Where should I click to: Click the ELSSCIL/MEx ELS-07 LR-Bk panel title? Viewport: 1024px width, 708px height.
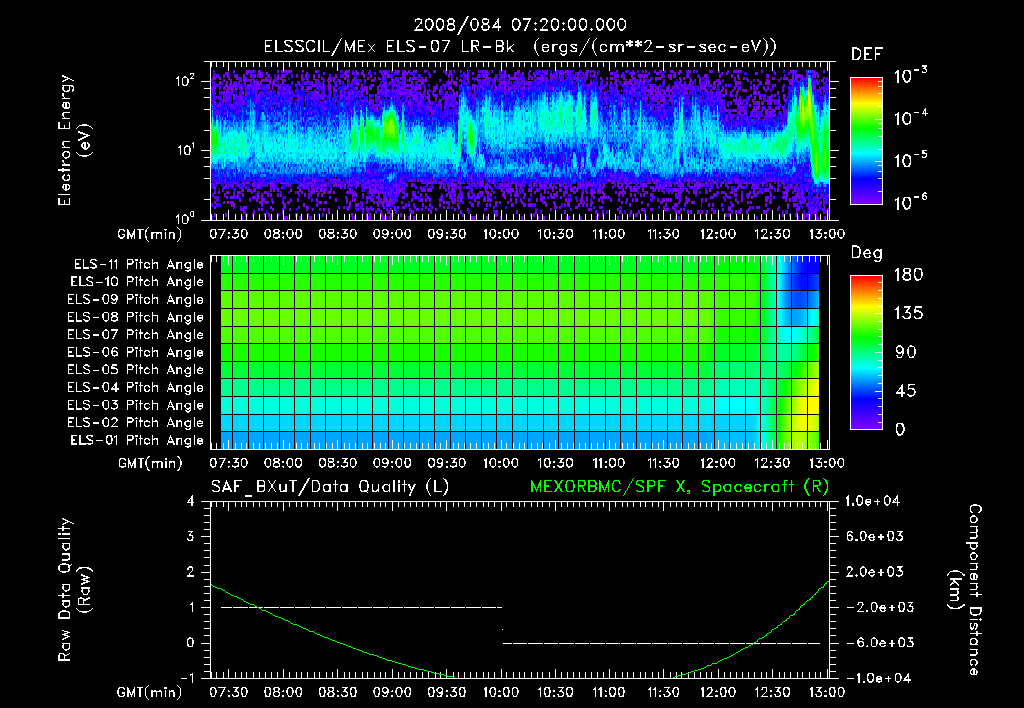(x=520, y=47)
